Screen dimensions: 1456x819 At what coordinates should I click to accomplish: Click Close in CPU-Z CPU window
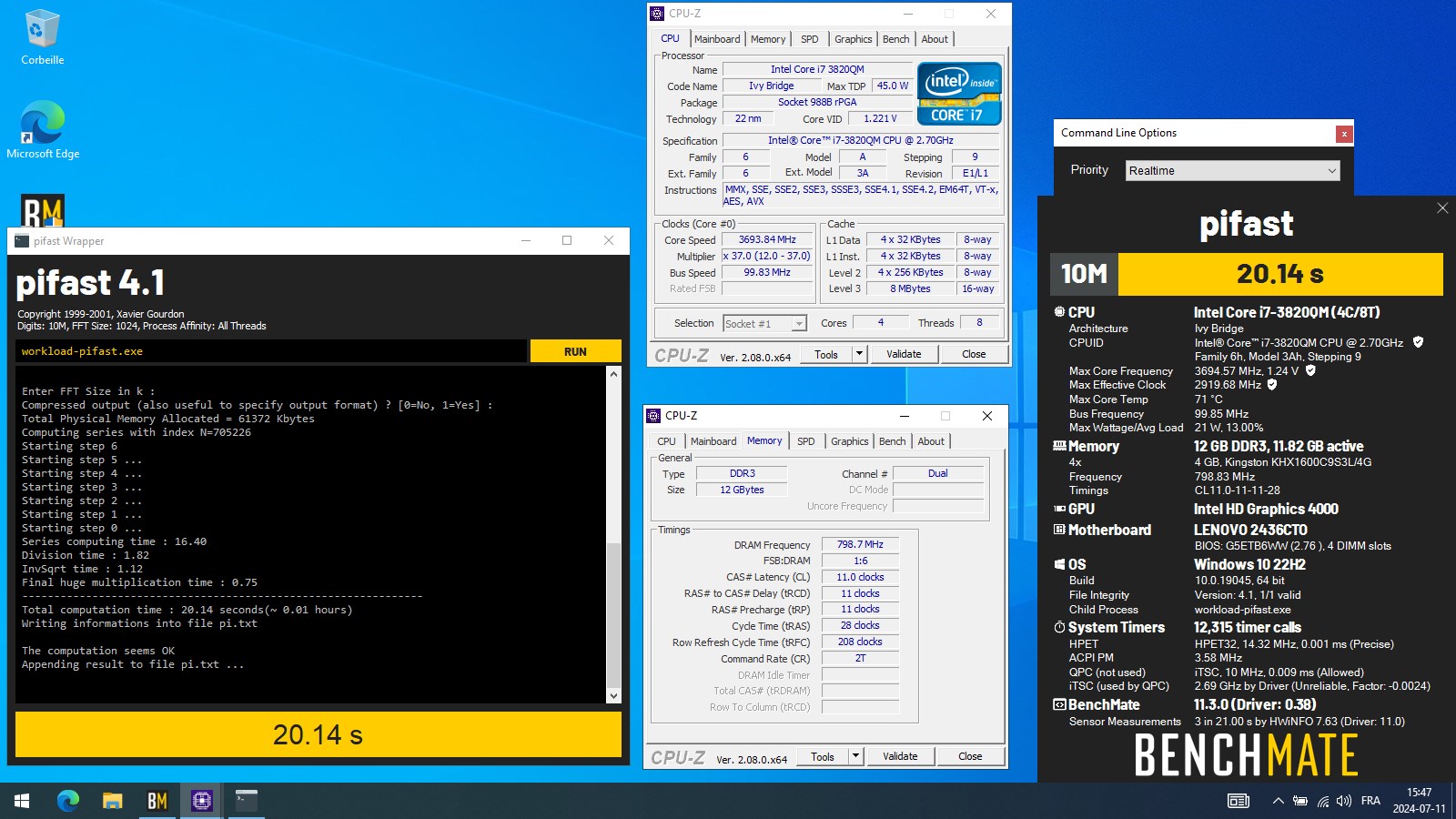point(974,354)
